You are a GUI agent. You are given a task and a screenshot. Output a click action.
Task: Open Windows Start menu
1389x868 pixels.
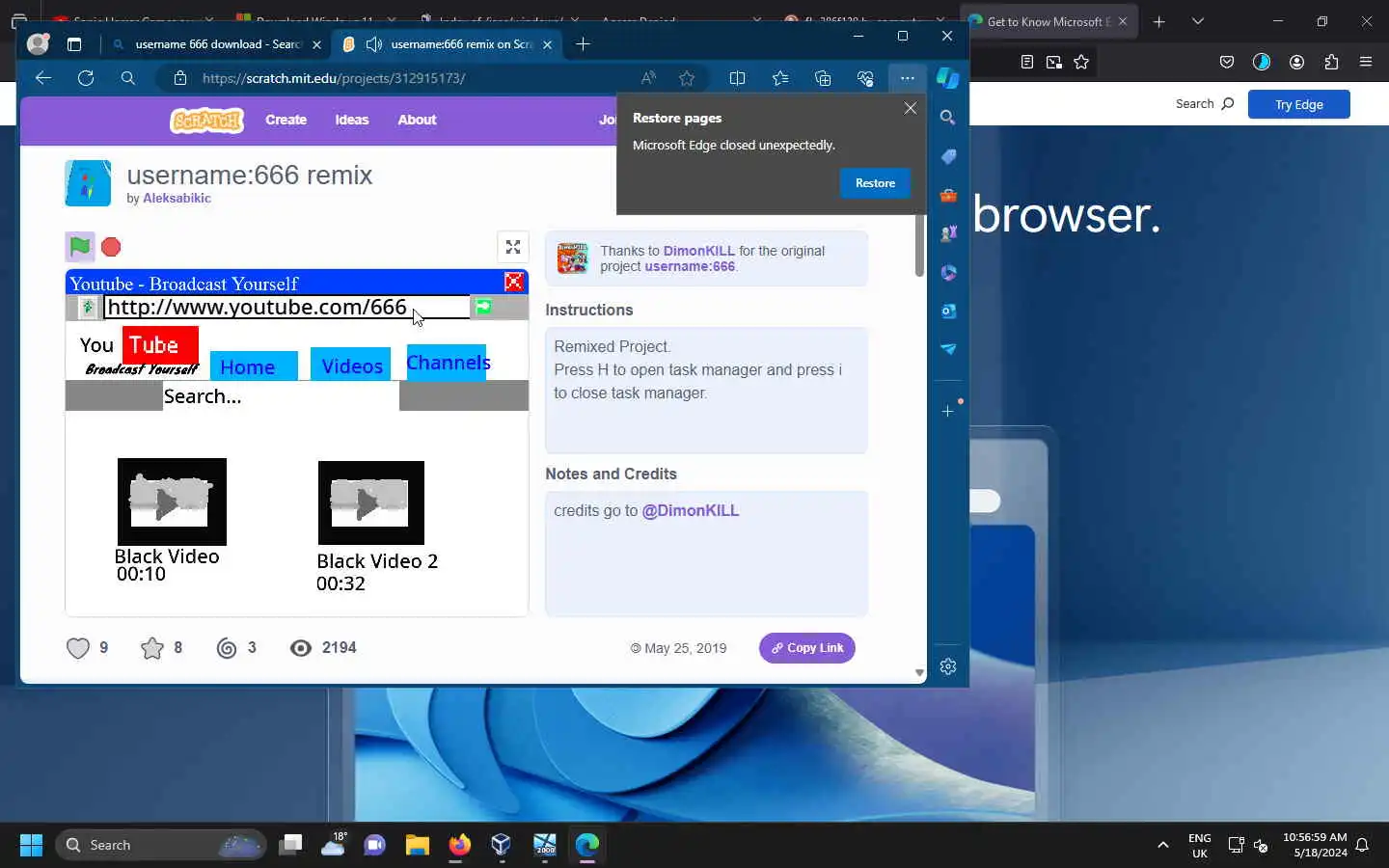point(31,845)
